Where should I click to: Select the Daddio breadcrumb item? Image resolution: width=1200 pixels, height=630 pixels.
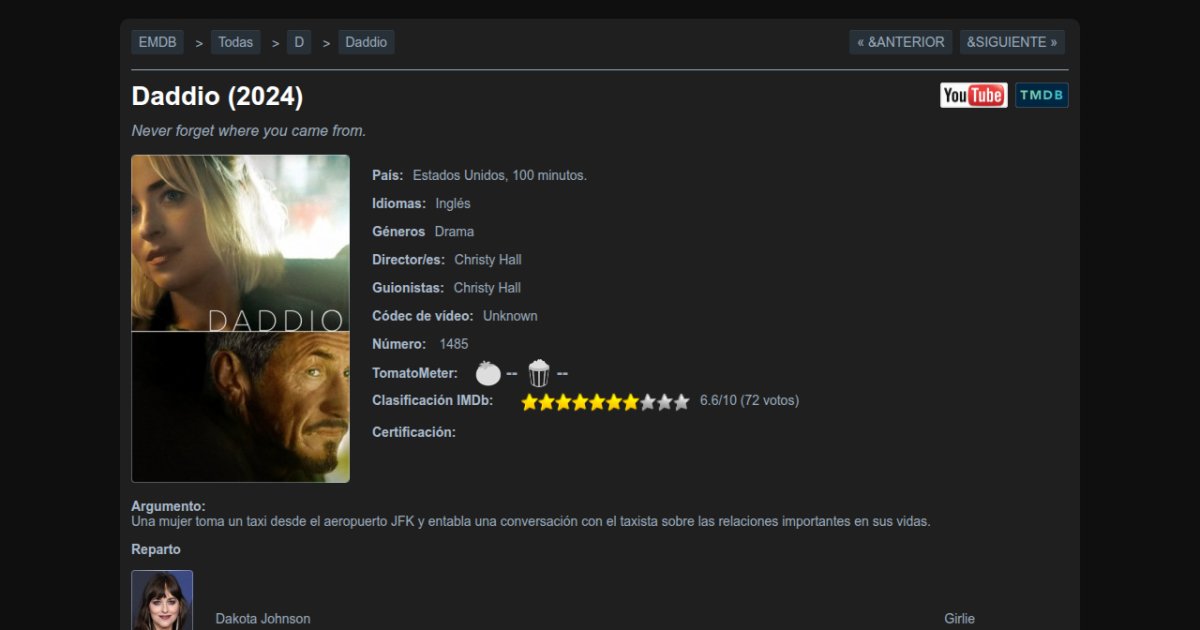[x=366, y=42]
